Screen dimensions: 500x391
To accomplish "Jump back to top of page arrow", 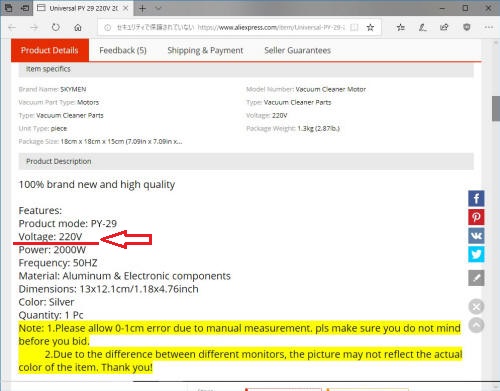I will (476, 325).
